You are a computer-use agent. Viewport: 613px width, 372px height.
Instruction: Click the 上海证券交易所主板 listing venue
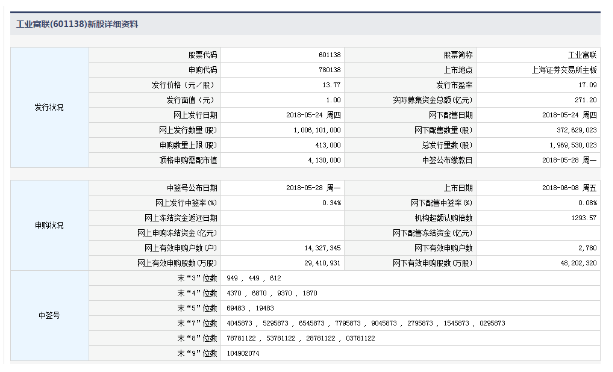[564, 70]
